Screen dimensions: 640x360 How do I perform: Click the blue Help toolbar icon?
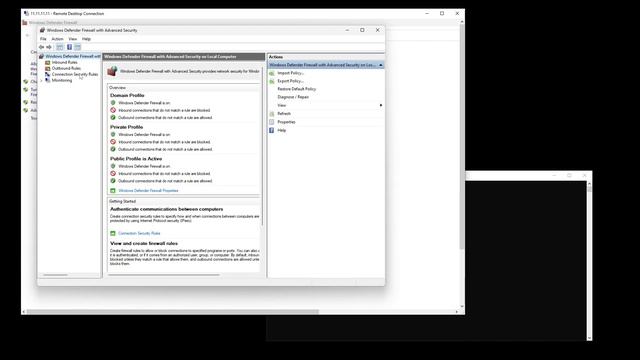click(69, 47)
